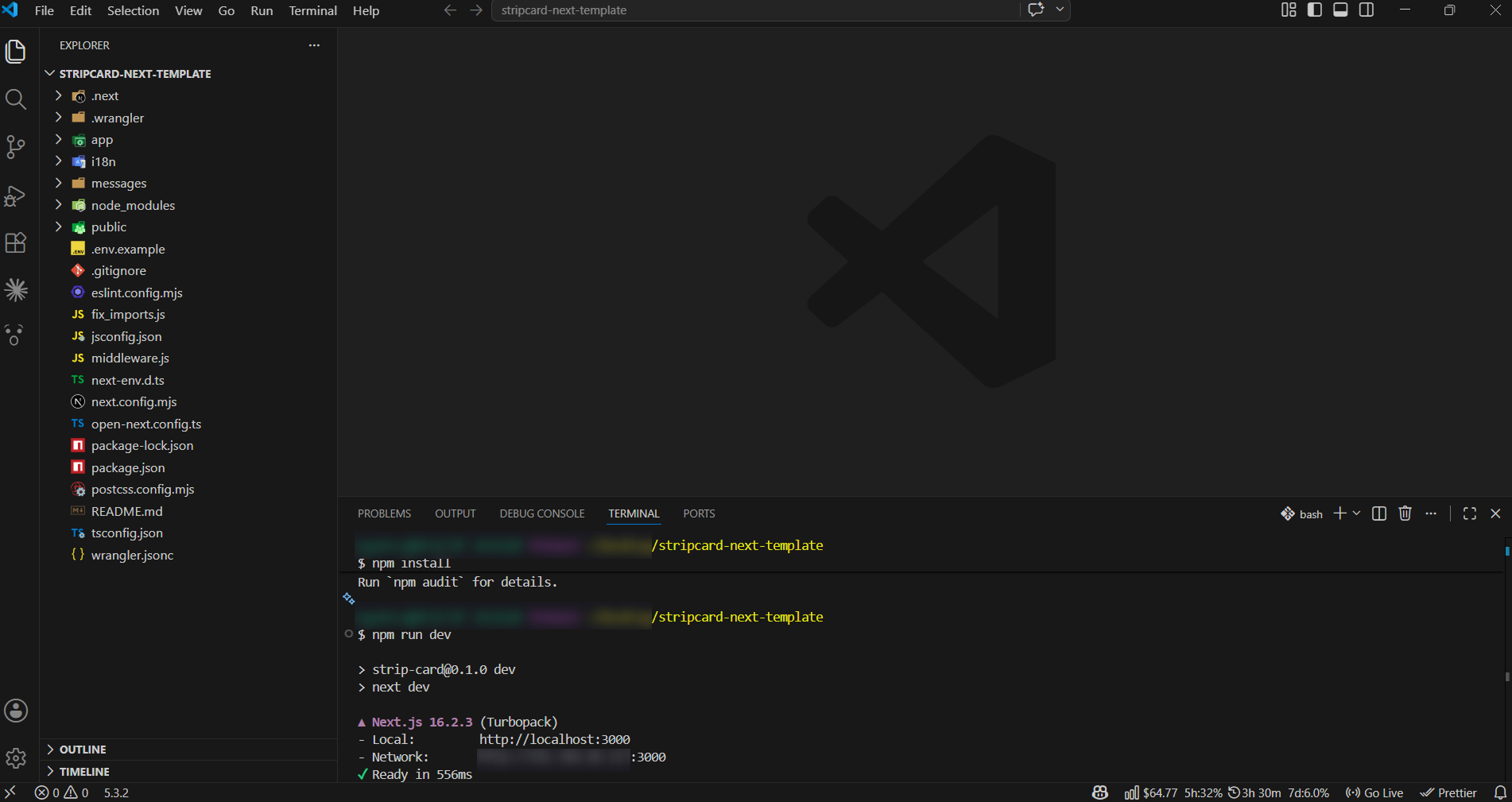Open the Manage gear icon
Image resolution: width=1512 pixels, height=802 pixels.
16,758
